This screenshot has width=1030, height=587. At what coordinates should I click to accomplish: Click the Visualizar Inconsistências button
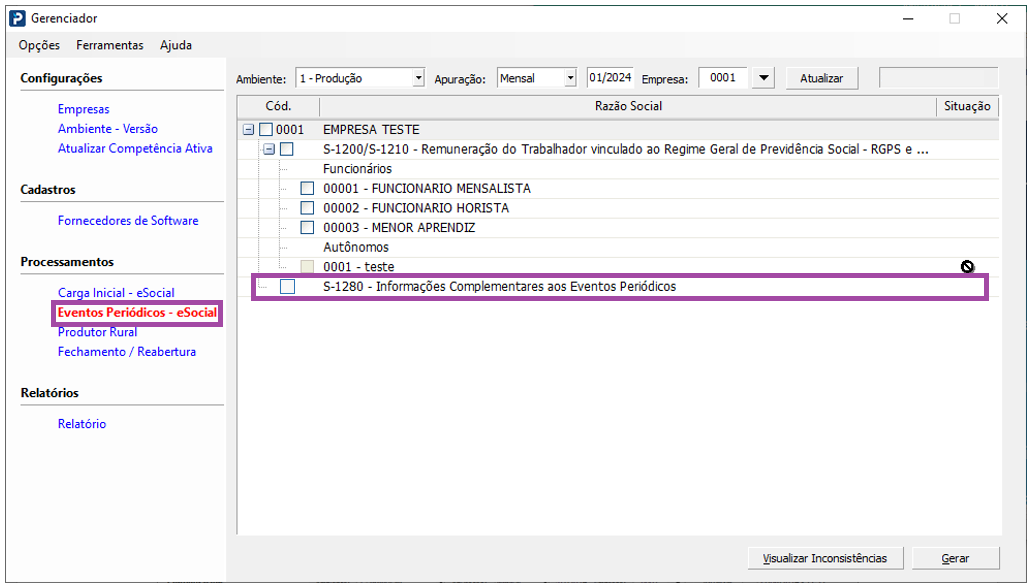point(825,558)
